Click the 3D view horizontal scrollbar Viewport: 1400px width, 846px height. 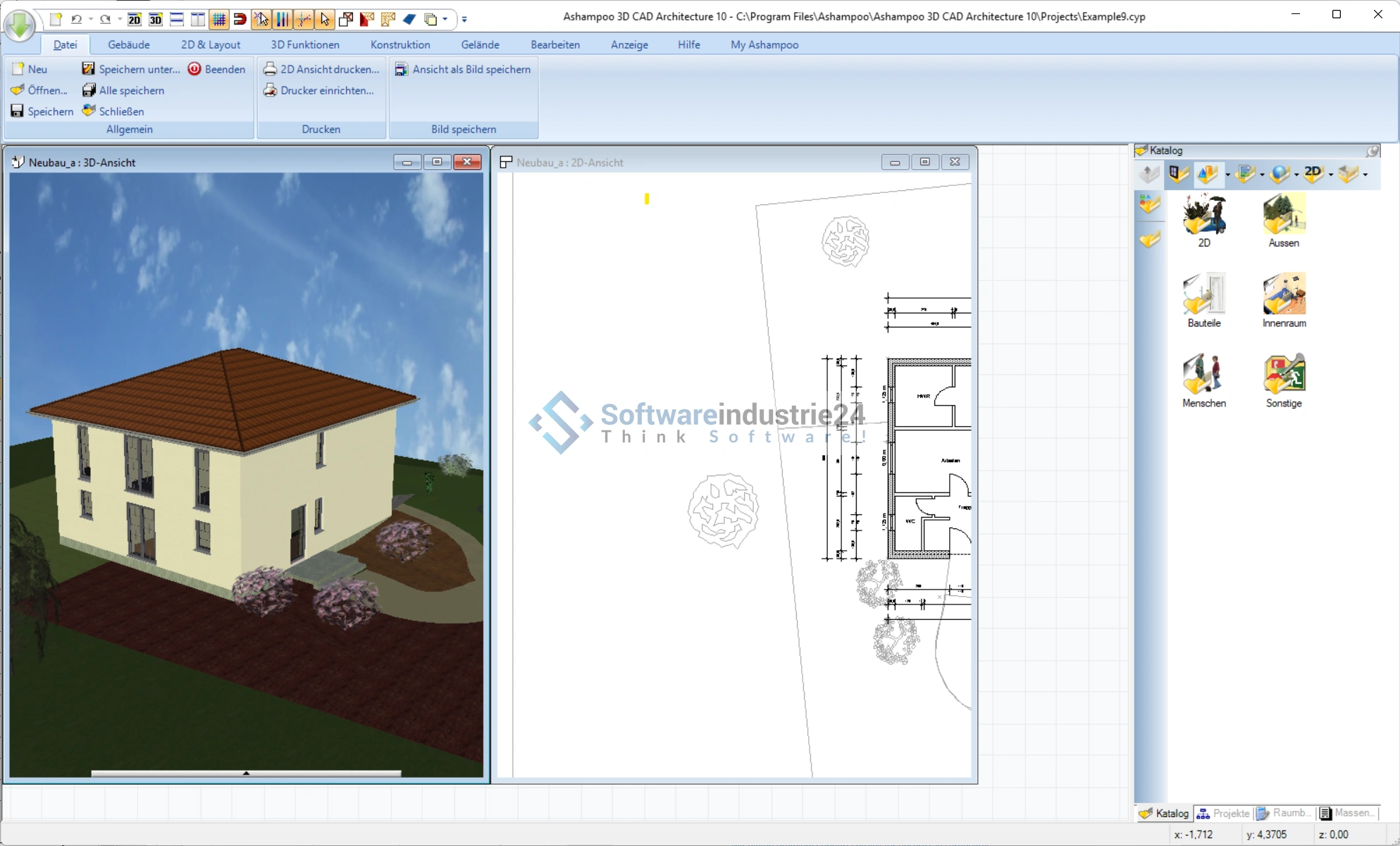click(246, 773)
